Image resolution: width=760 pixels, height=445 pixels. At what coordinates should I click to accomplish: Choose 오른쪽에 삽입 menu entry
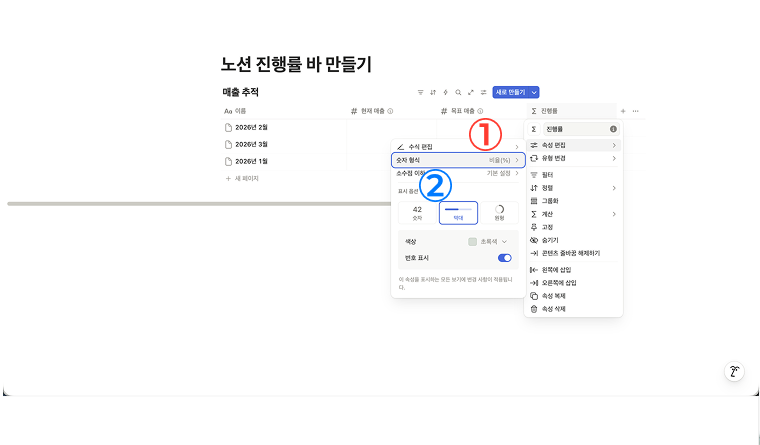click(x=573, y=283)
